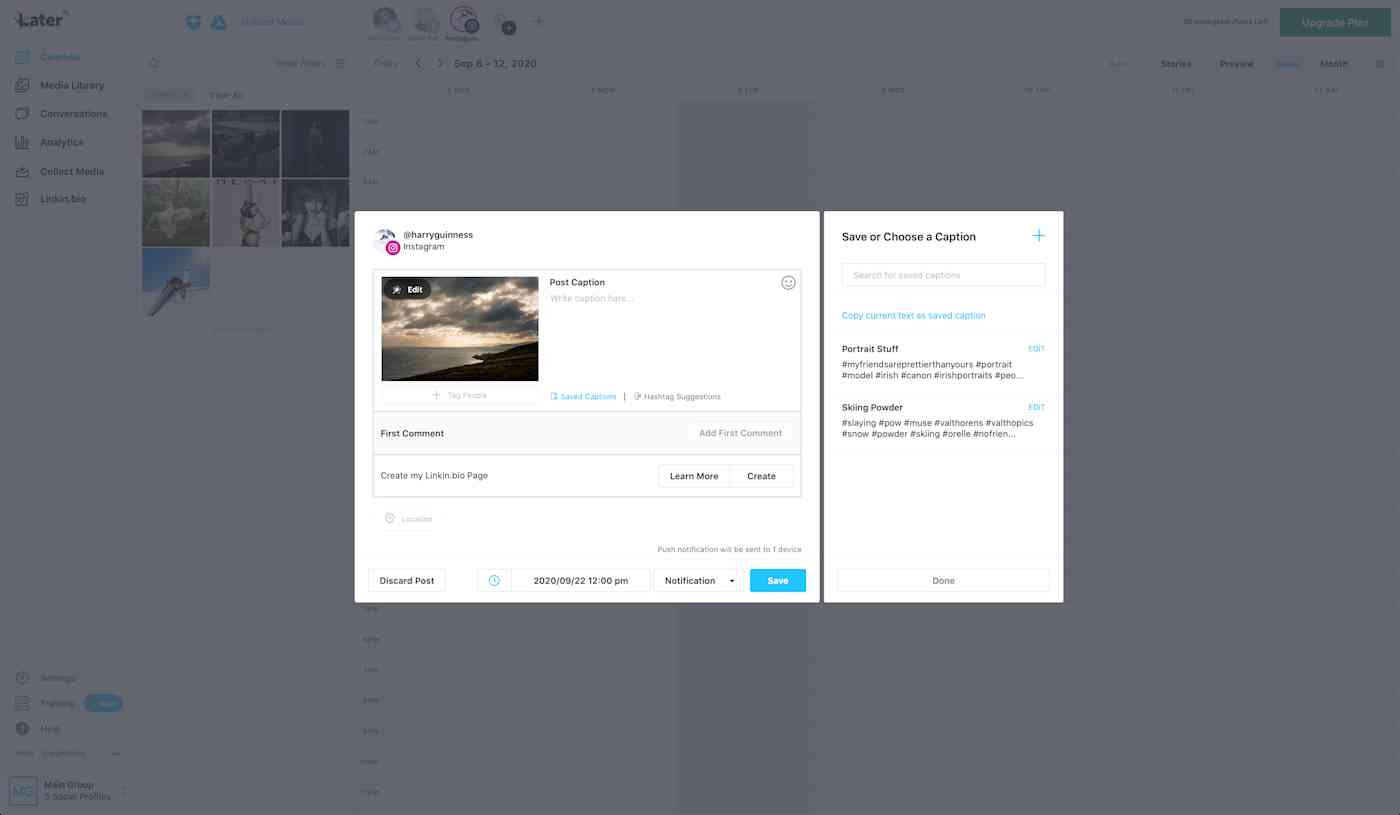Switch to the Month view tab

(x=1333, y=64)
